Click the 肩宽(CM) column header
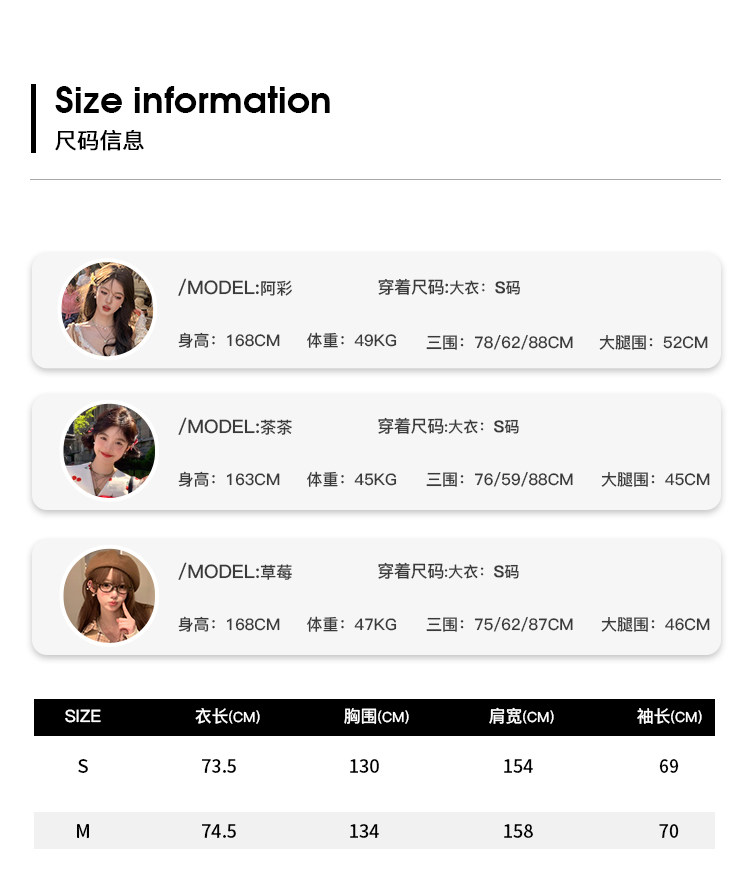Image resolution: width=750 pixels, height=891 pixels. tap(522, 716)
